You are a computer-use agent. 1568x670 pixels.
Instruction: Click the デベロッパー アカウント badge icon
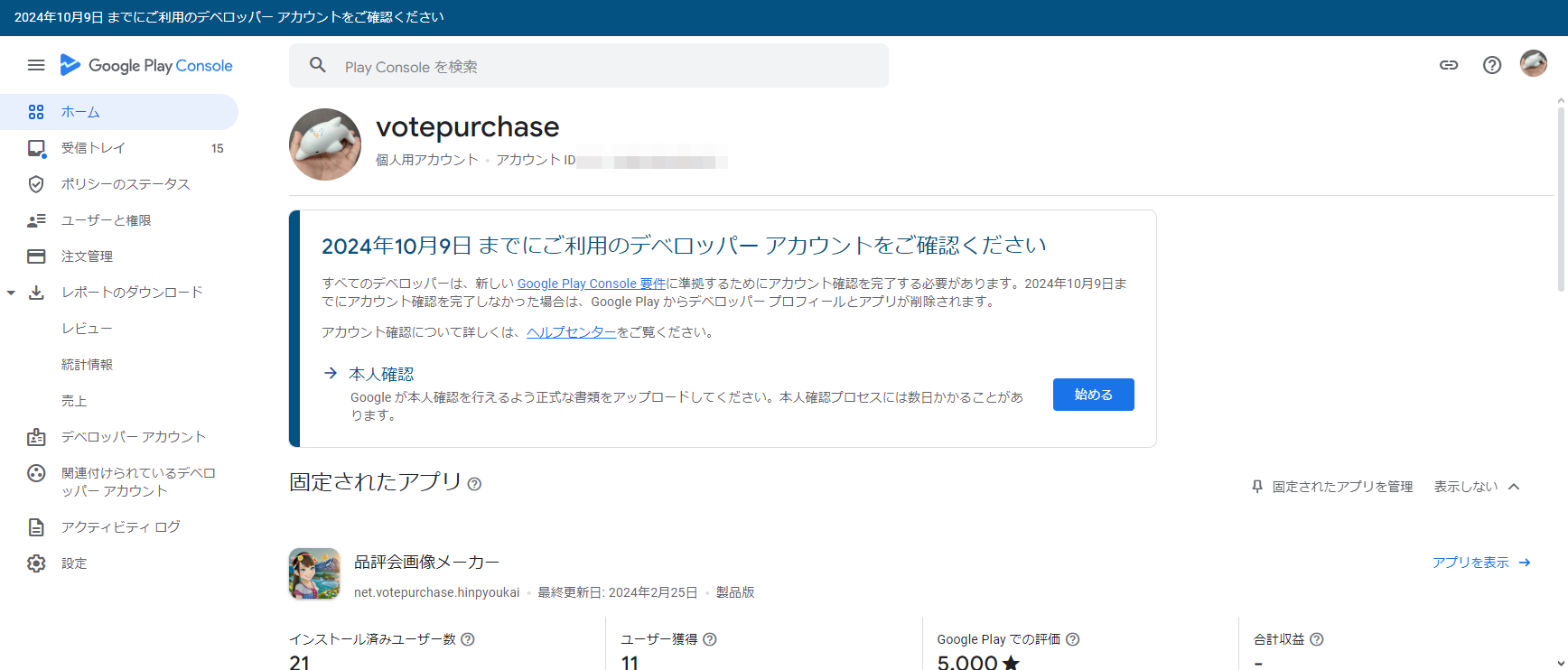click(x=36, y=437)
